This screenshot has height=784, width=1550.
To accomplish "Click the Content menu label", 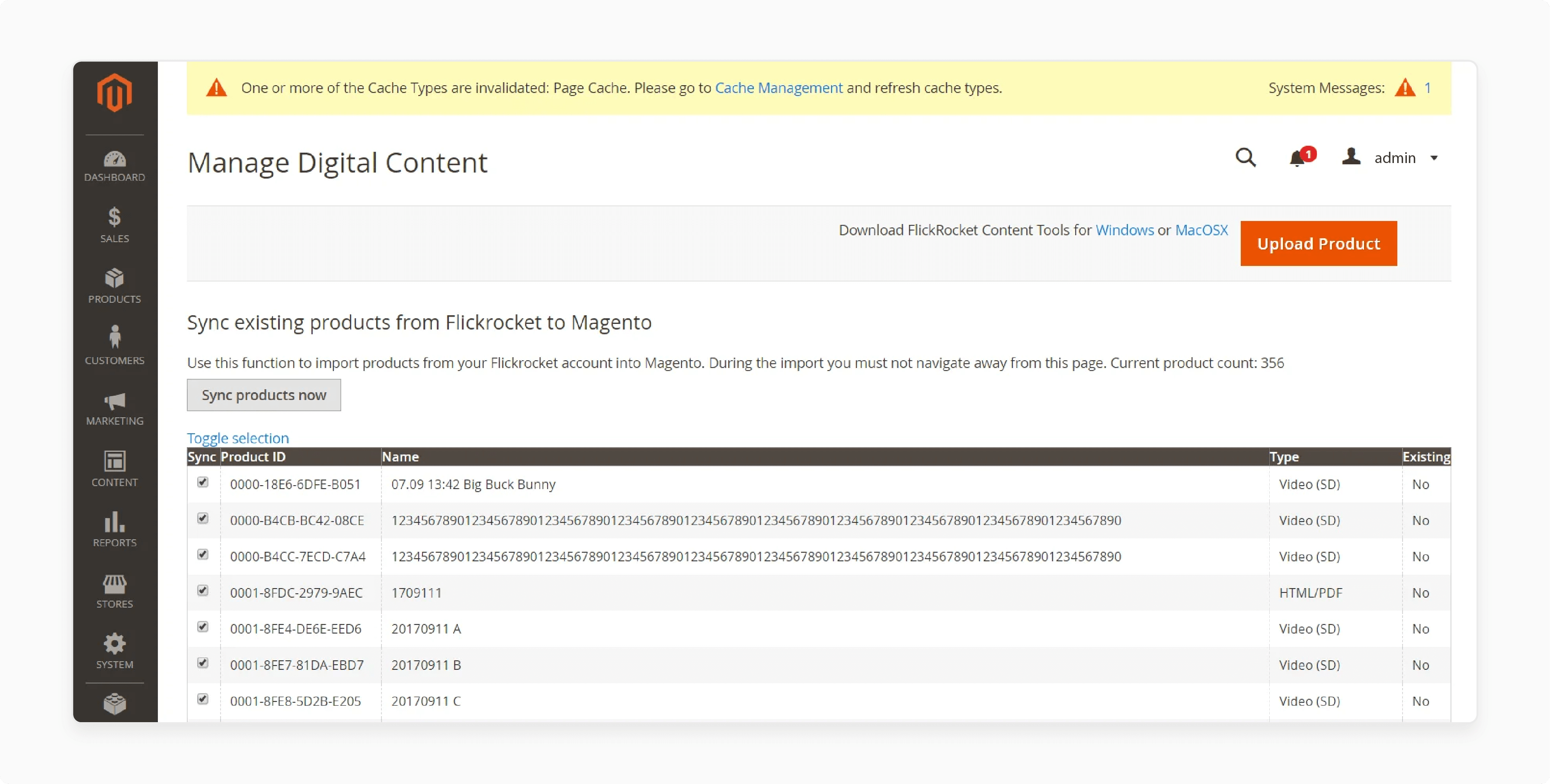I will coord(114,483).
